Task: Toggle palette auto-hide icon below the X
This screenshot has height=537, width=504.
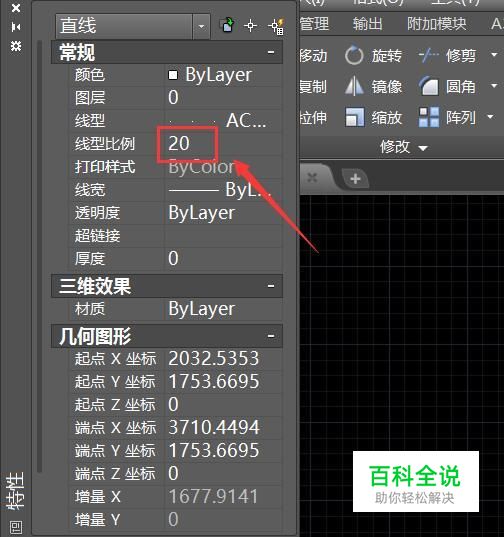Action: [x=16, y=27]
